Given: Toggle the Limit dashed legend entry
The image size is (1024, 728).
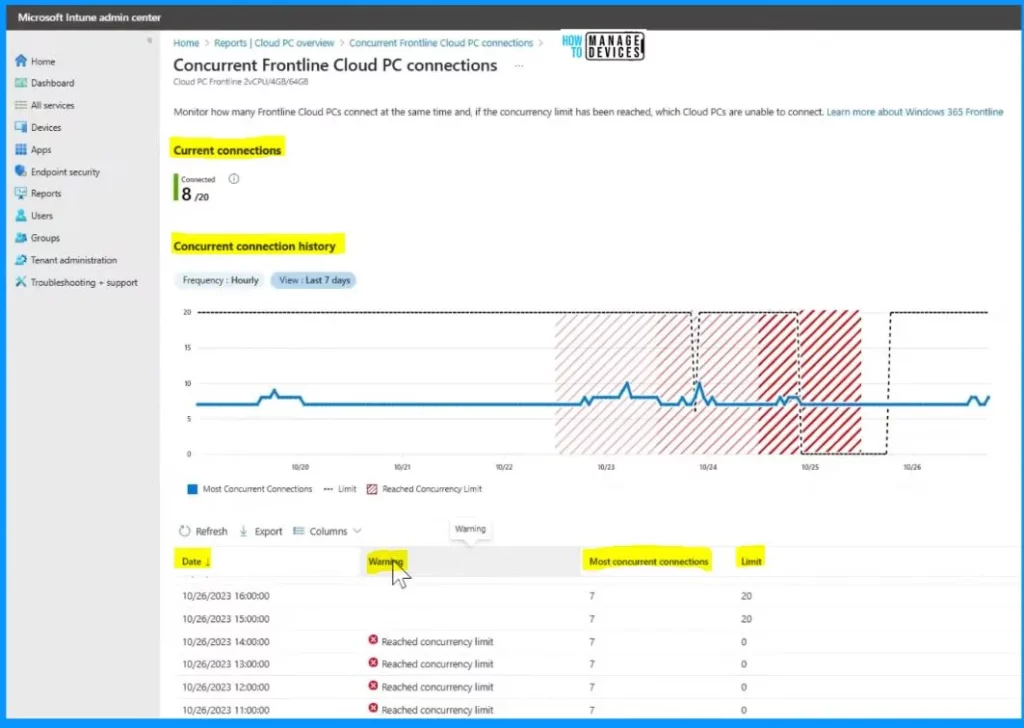Looking at the screenshot, I should [x=340, y=488].
